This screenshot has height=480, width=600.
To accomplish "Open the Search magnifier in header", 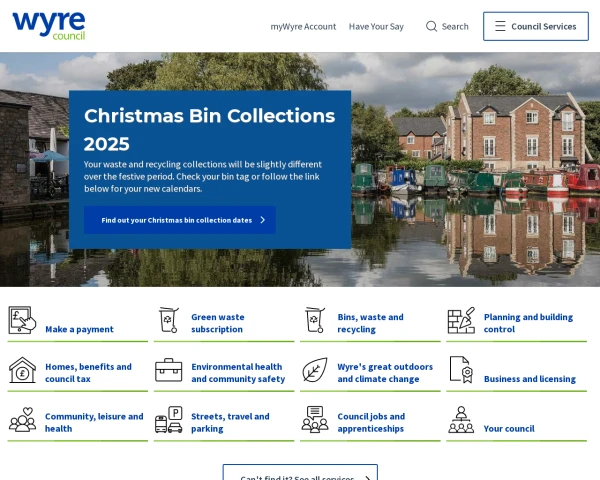I will (x=447, y=26).
